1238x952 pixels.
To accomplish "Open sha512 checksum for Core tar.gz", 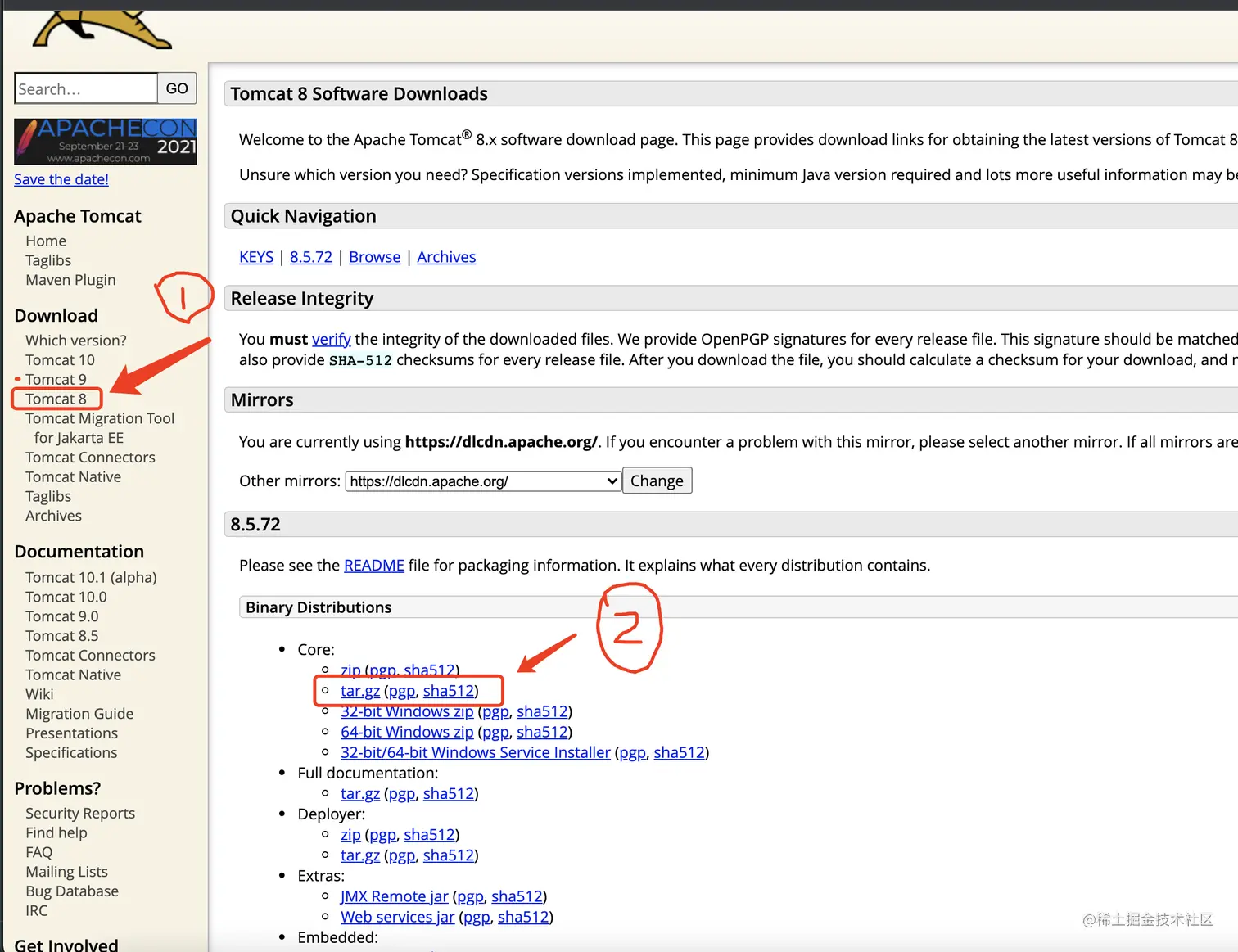I will (449, 691).
